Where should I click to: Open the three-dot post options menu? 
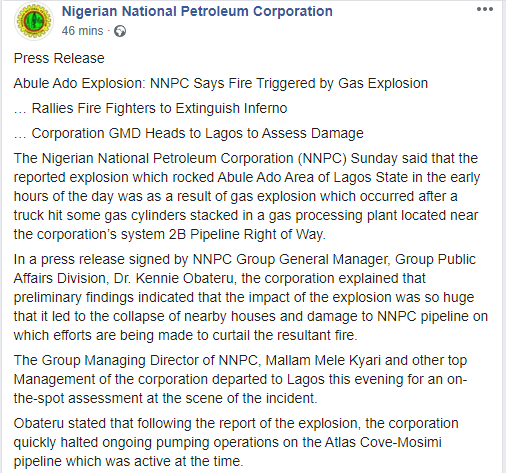coord(485,9)
